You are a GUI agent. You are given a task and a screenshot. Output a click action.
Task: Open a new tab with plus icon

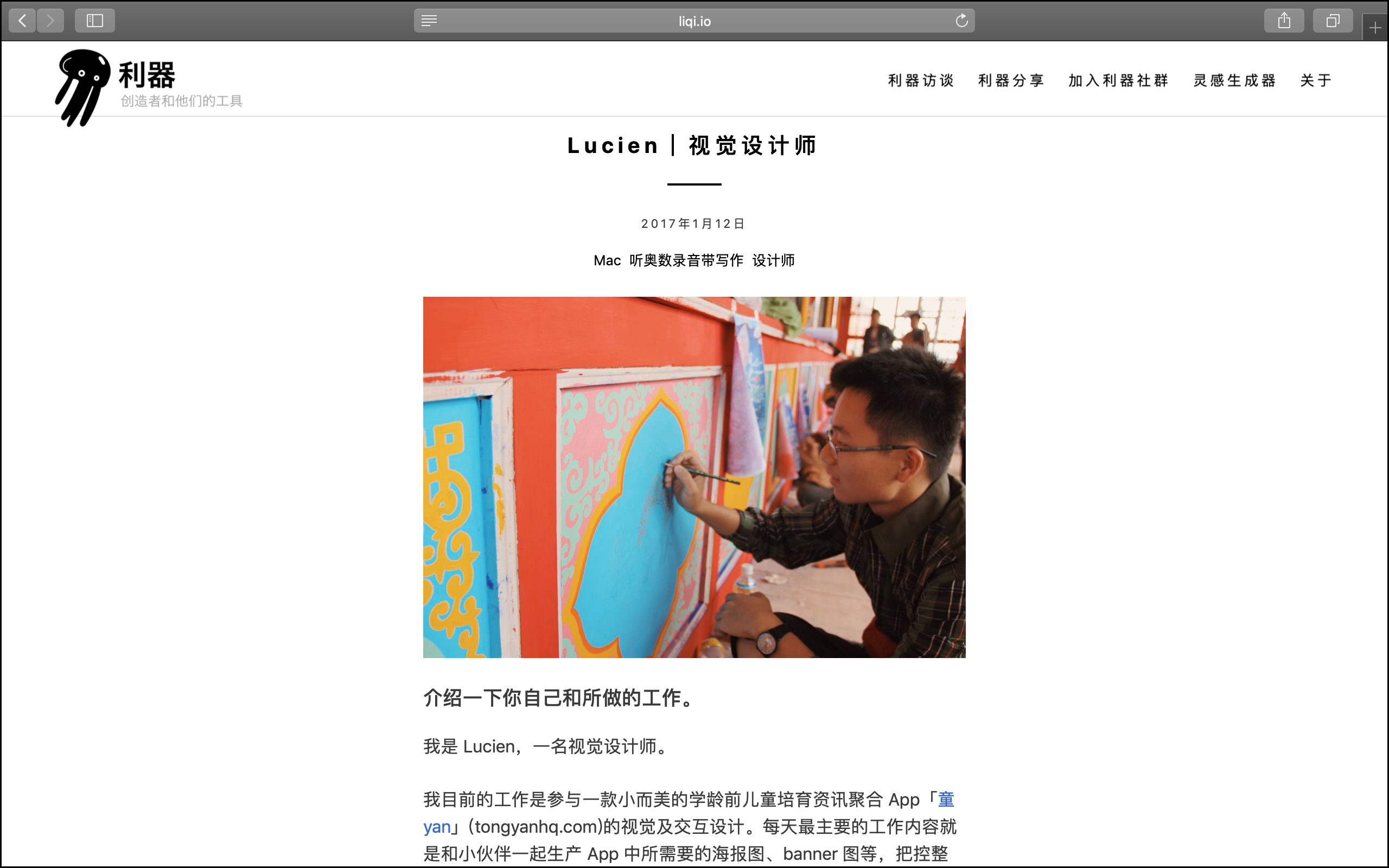click(x=1375, y=28)
